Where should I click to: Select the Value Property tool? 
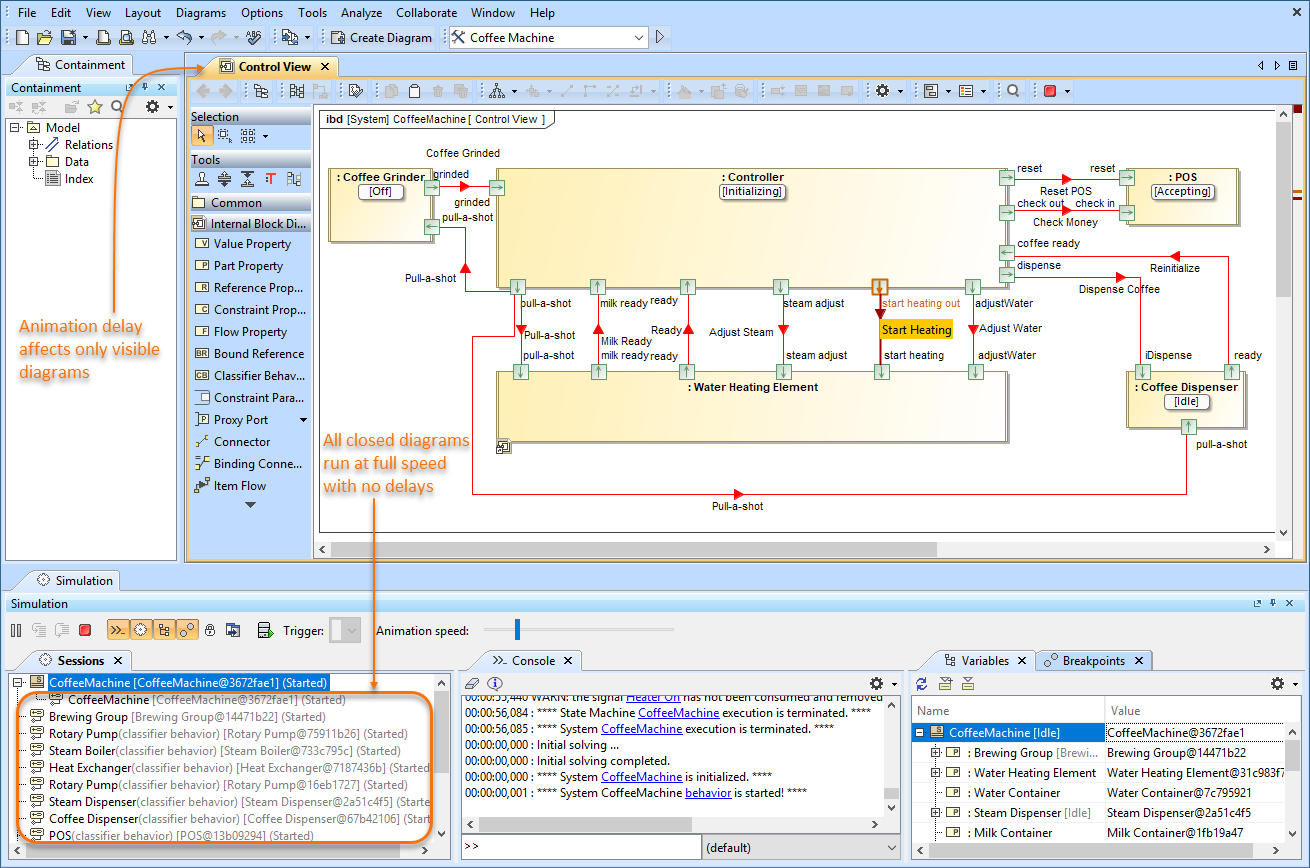point(251,244)
